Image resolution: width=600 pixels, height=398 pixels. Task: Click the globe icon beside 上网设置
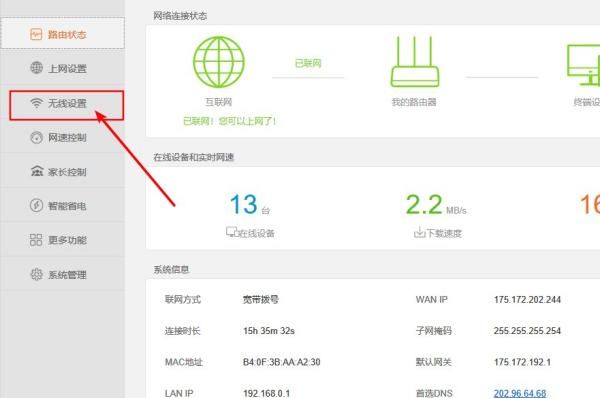tap(36, 68)
